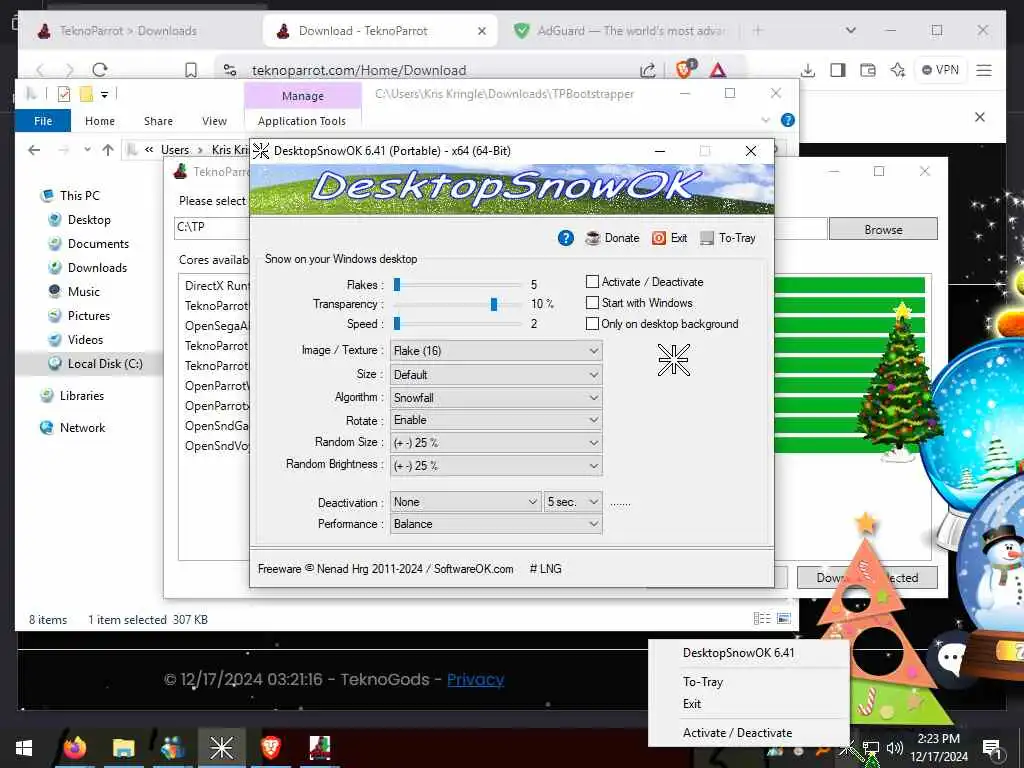The width and height of the screenshot is (1024, 768).
Task: Click the Donate coffee cup icon
Action: 592,238
